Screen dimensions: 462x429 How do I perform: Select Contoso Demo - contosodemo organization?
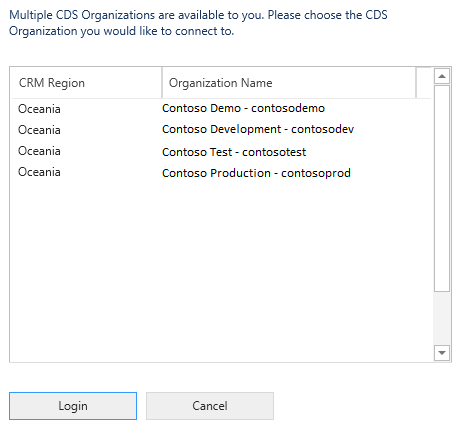pos(243,108)
